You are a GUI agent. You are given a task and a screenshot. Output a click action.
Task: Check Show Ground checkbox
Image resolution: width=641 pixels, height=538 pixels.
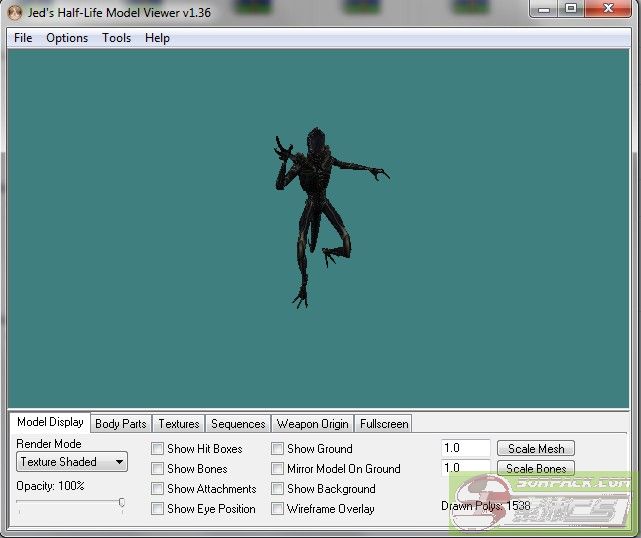point(278,449)
